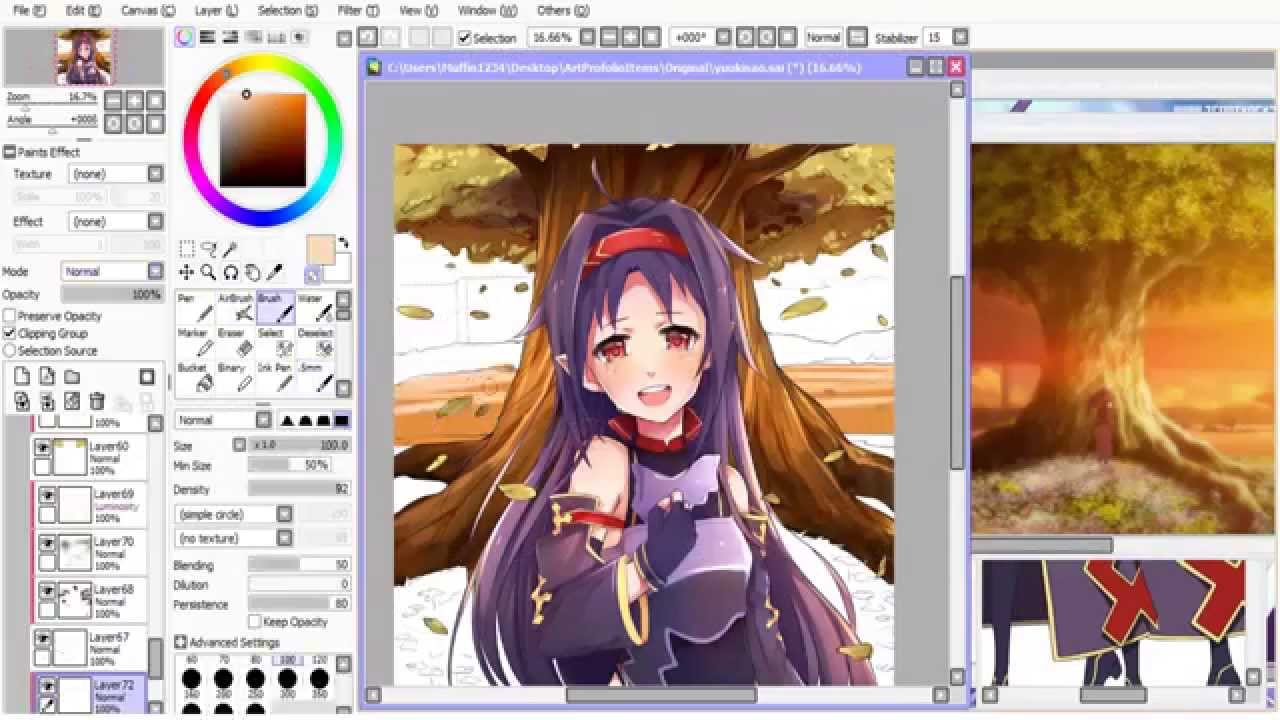Open the Filter menu

(358, 10)
